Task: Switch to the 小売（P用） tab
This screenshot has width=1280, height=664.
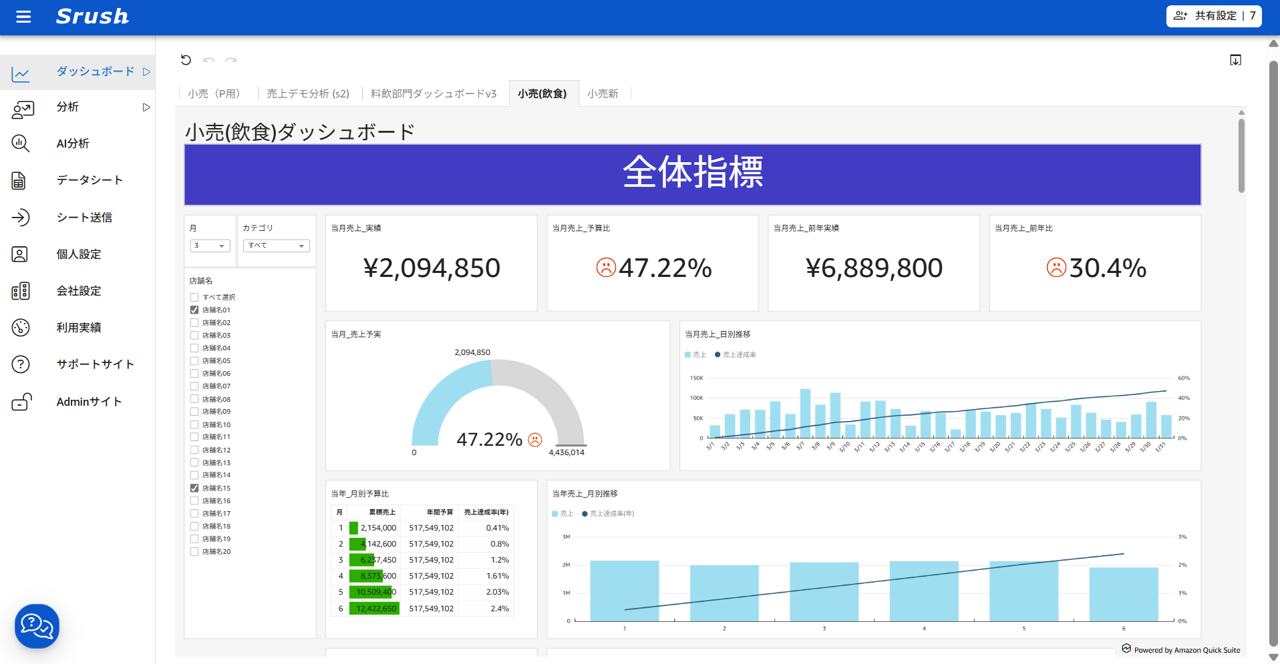Action: pos(211,92)
